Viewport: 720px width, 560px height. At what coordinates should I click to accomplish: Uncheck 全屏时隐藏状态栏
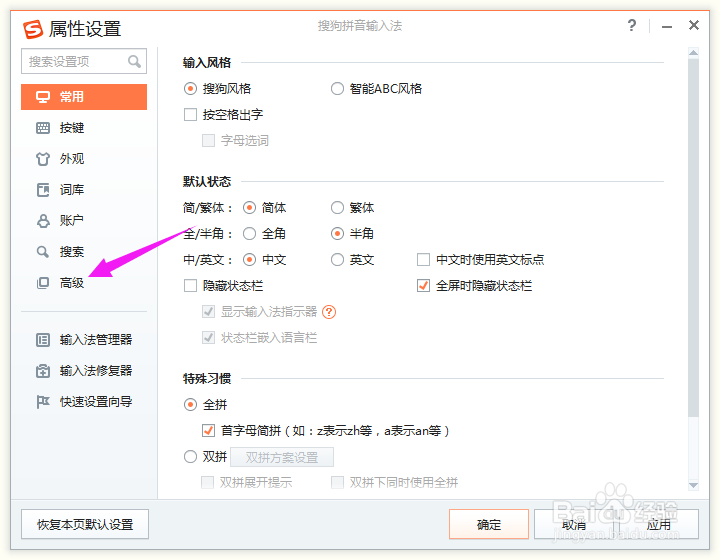[423, 286]
